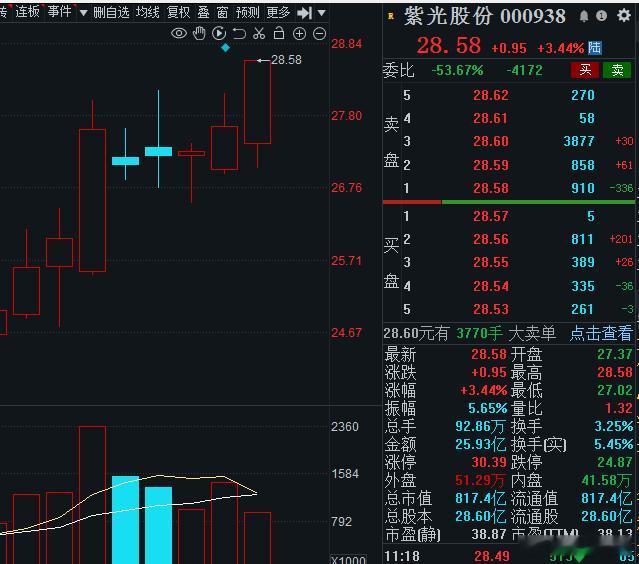Open the circled 1 info icon
Screen dimensions: 639x564
pos(602,15)
